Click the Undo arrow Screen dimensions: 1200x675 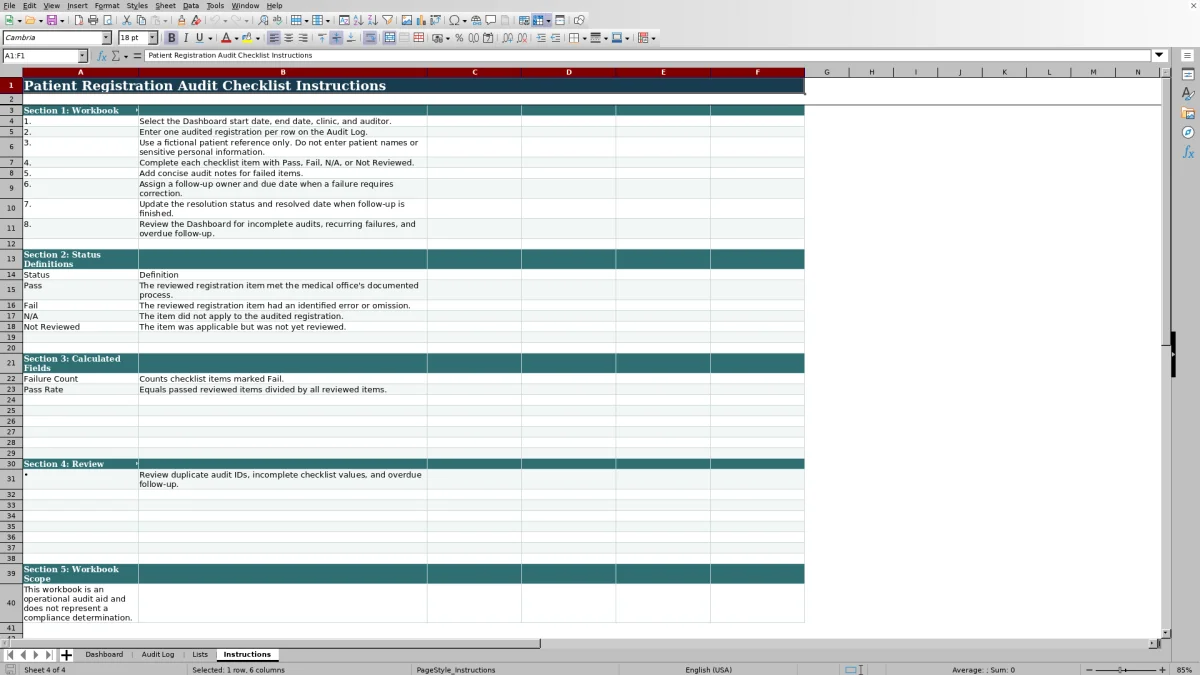pyautogui.click(x=215, y=20)
